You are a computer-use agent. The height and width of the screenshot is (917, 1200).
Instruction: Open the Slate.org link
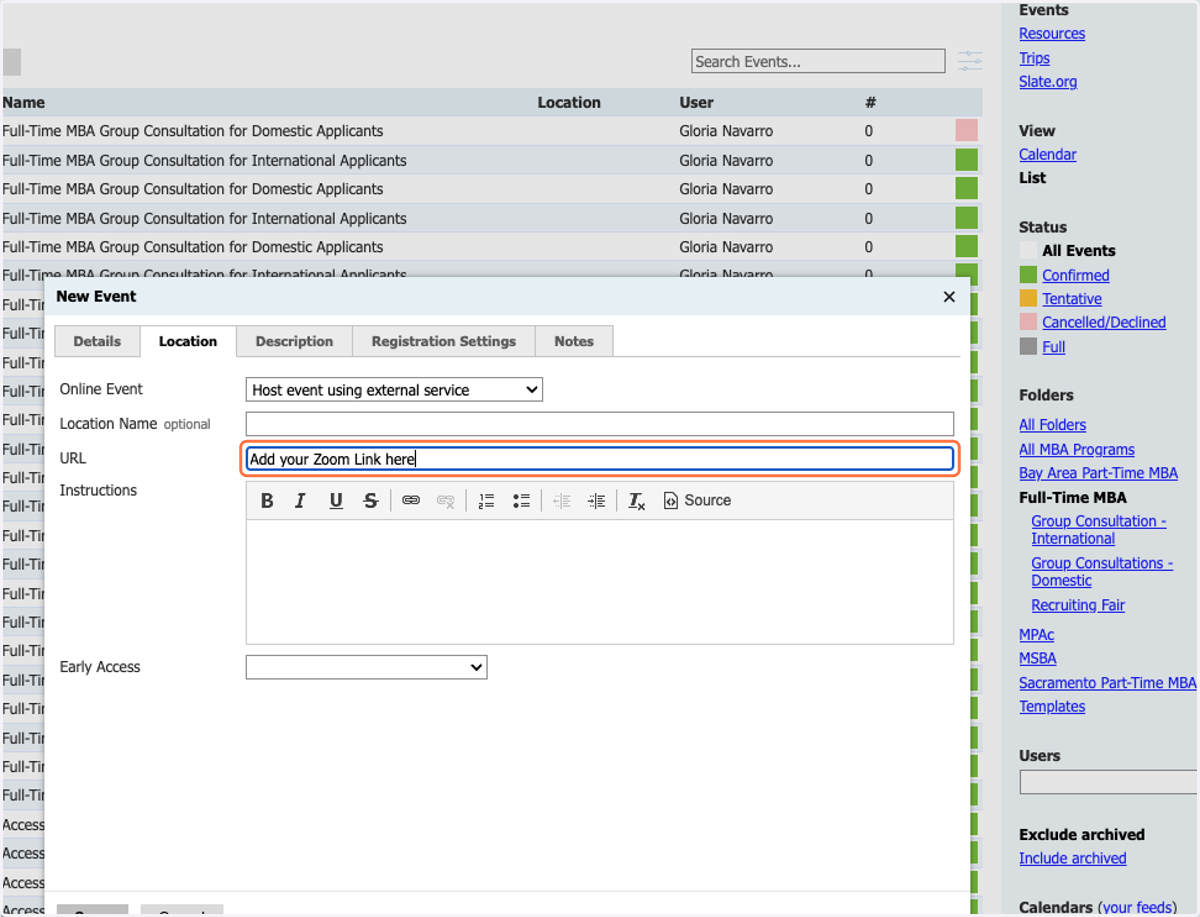tap(1048, 82)
